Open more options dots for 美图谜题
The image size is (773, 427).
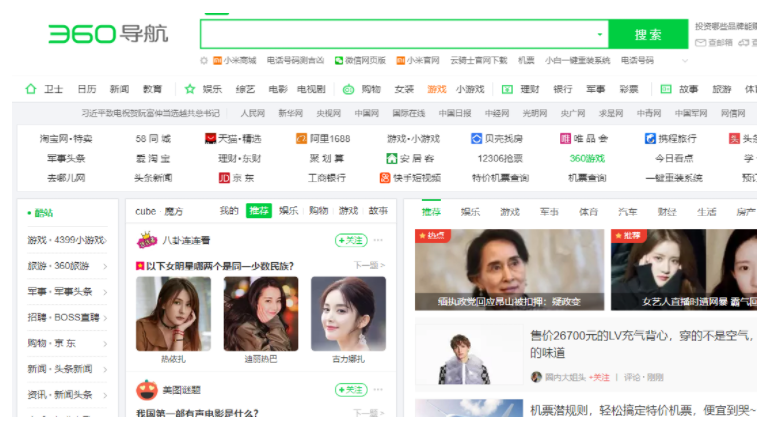tap(378, 390)
